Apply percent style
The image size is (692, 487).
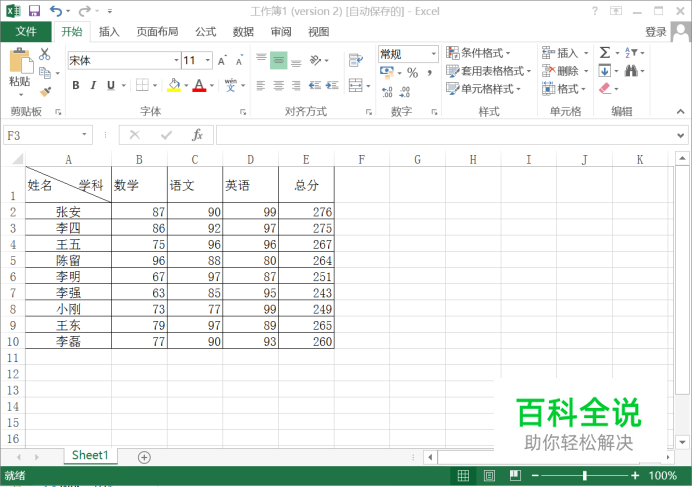point(413,72)
